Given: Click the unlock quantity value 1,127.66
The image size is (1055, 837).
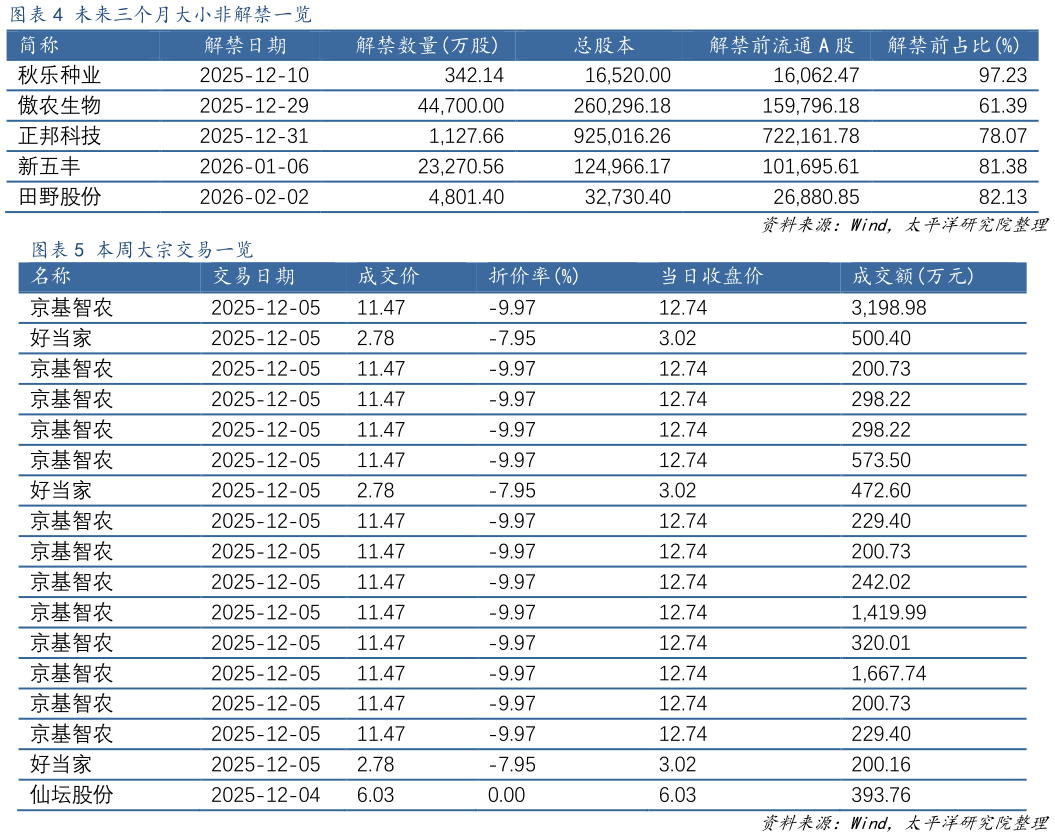Looking at the screenshot, I should pos(466,136).
